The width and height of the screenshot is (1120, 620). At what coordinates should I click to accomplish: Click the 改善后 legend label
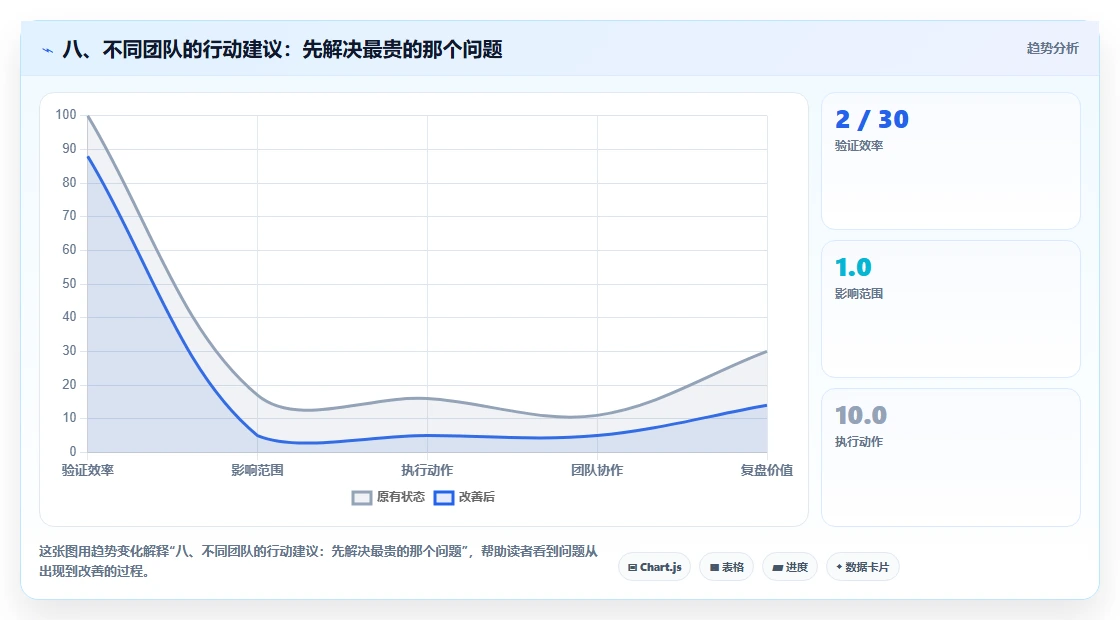point(476,497)
